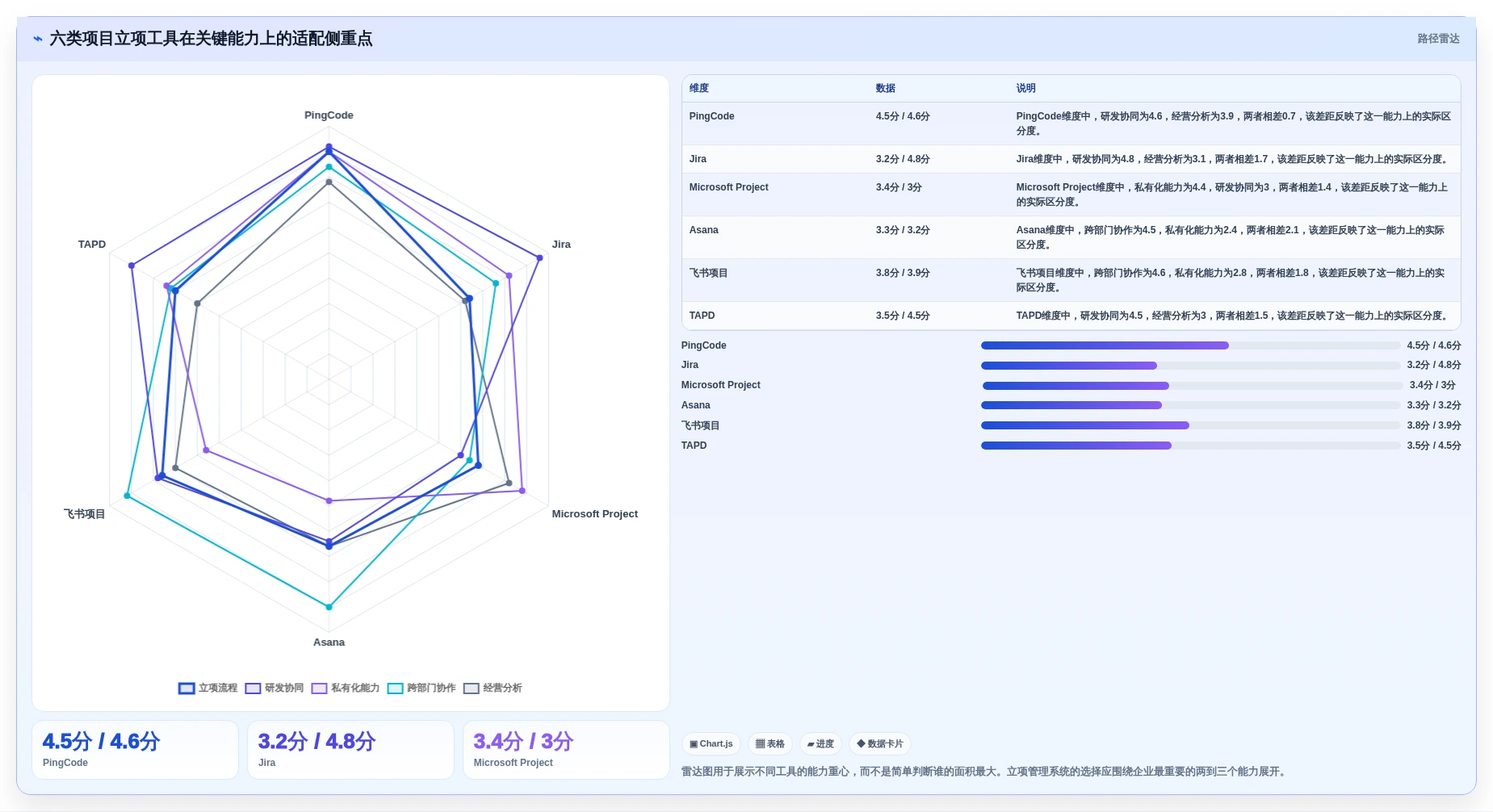Image resolution: width=1493 pixels, height=812 pixels.
Task: Toggle the 经营分析 legend series
Action: pyautogui.click(x=493, y=688)
